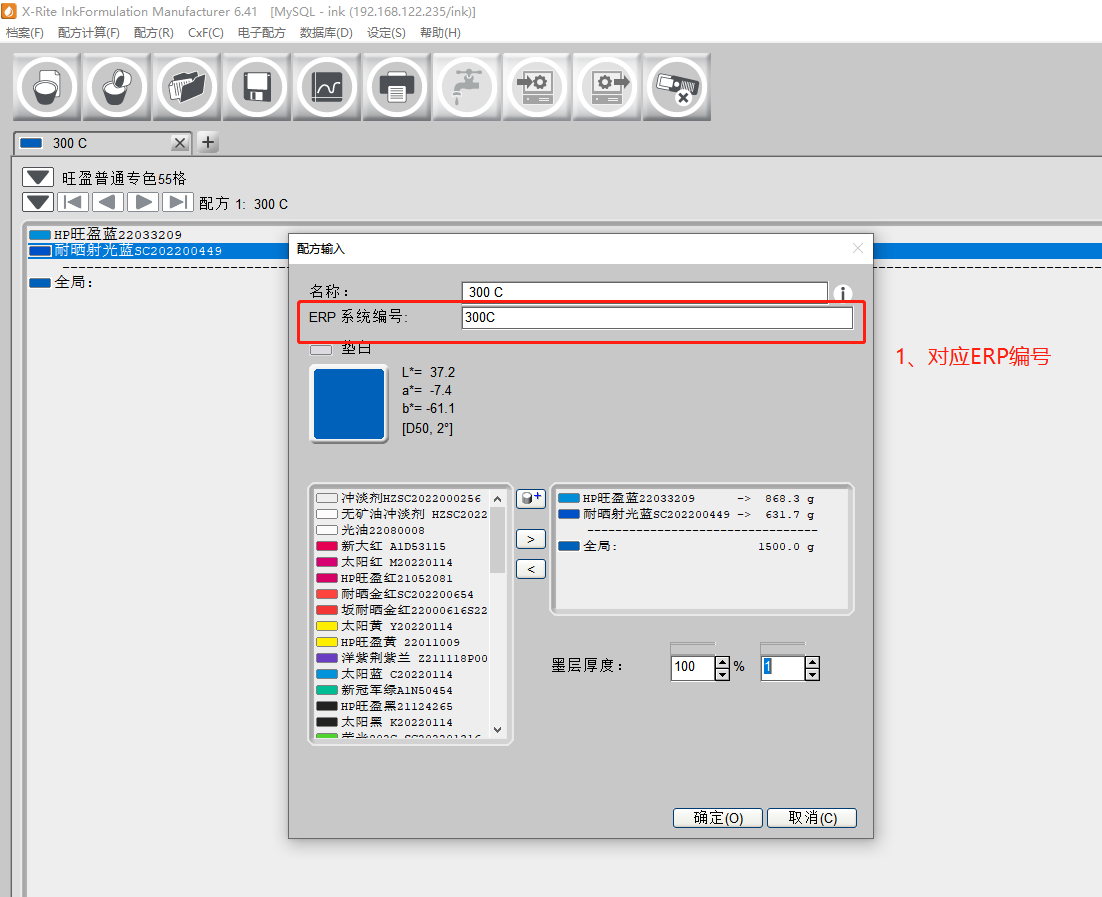Select 太阳红 M20220114 in the list
This screenshot has width=1102, height=897.
401,562
